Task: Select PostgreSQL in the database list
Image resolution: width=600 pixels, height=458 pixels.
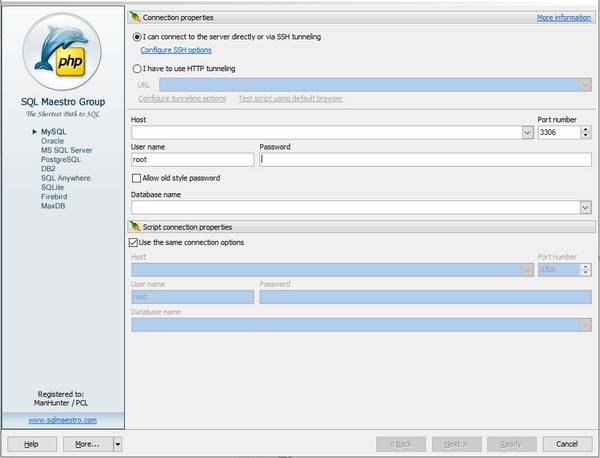Action: tap(61, 160)
